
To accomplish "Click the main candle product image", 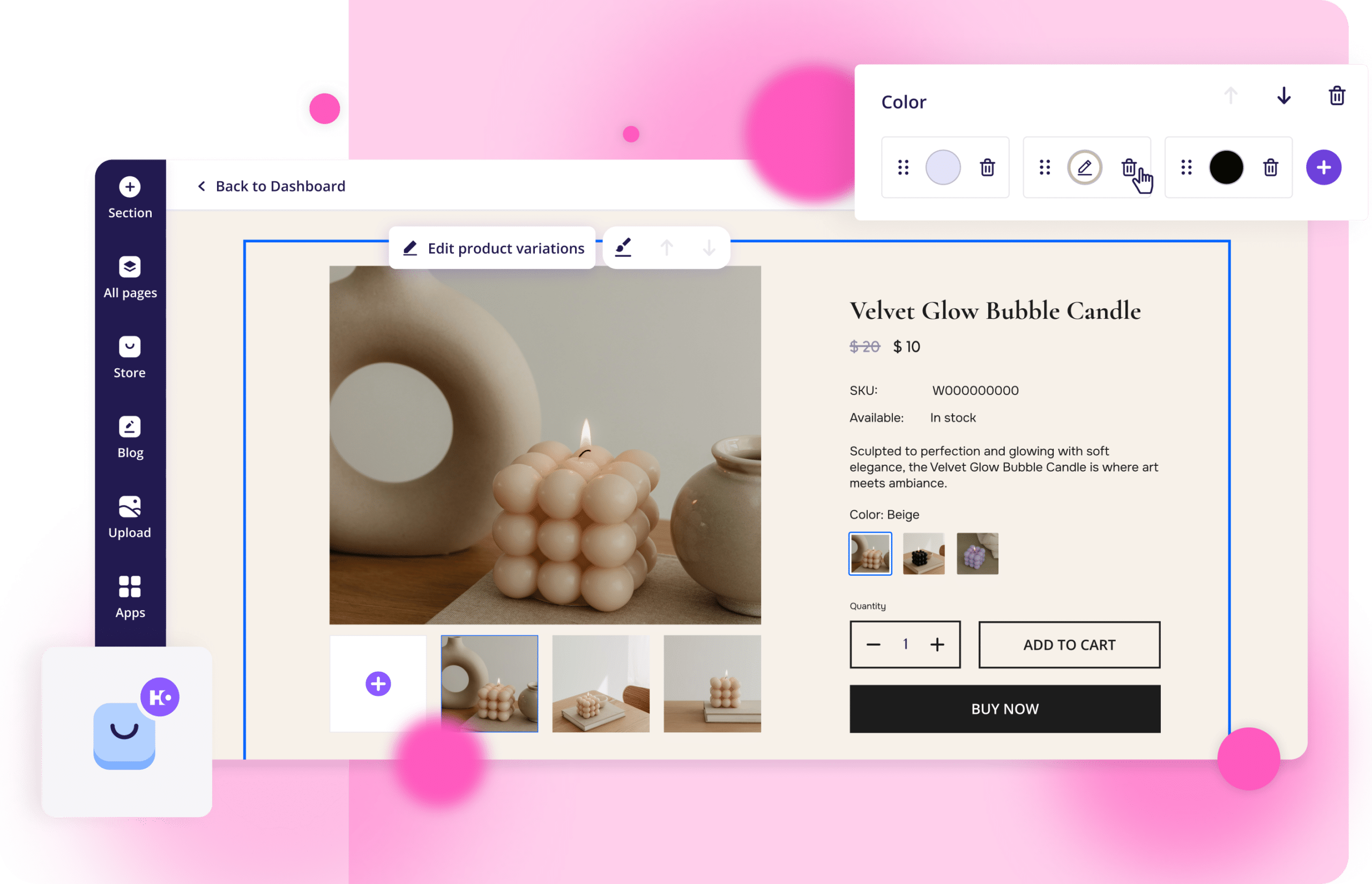I will (545, 445).
